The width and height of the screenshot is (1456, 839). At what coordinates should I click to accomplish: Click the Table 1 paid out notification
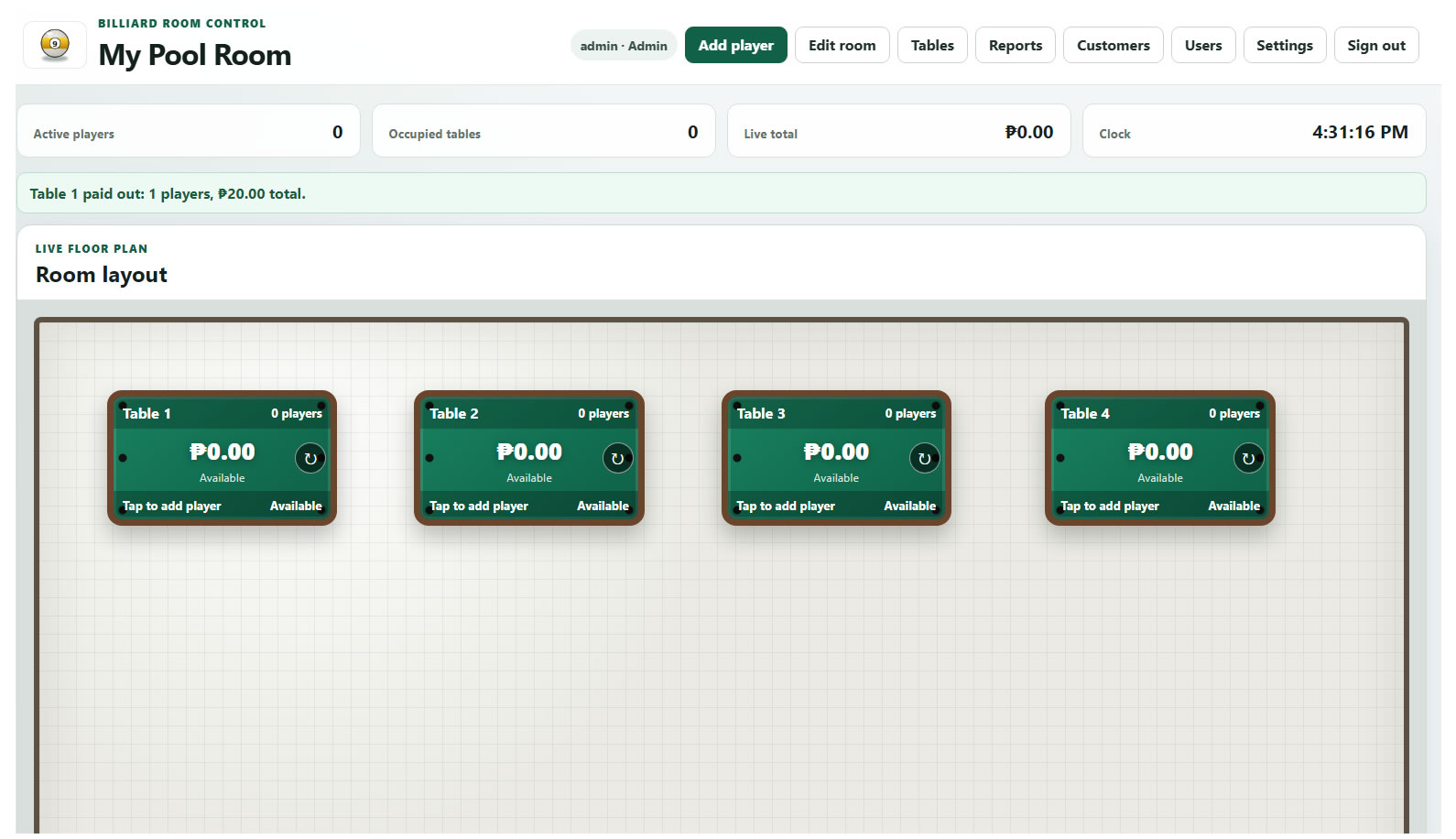[x=722, y=193]
